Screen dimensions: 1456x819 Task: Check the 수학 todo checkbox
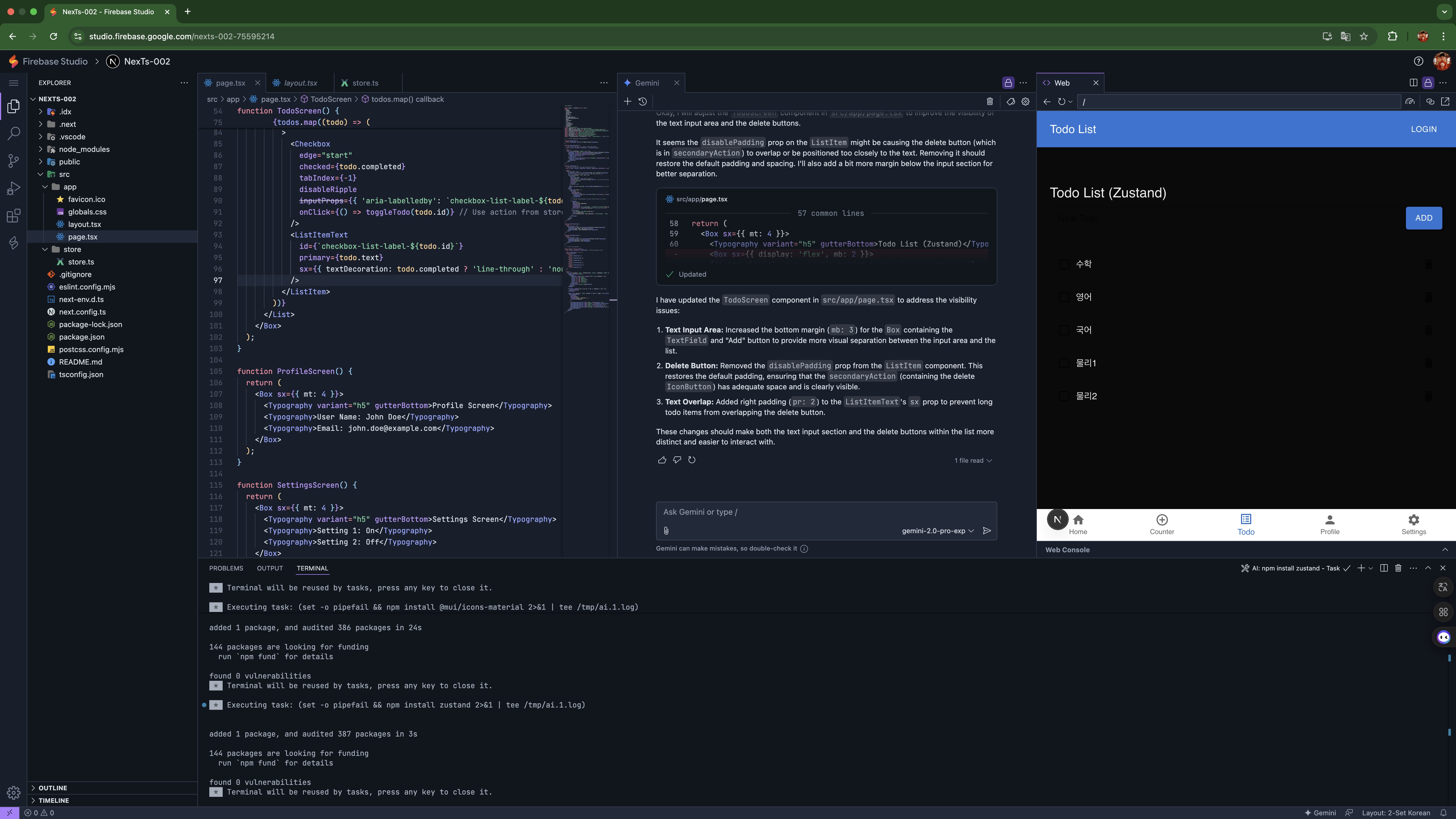(x=1064, y=264)
